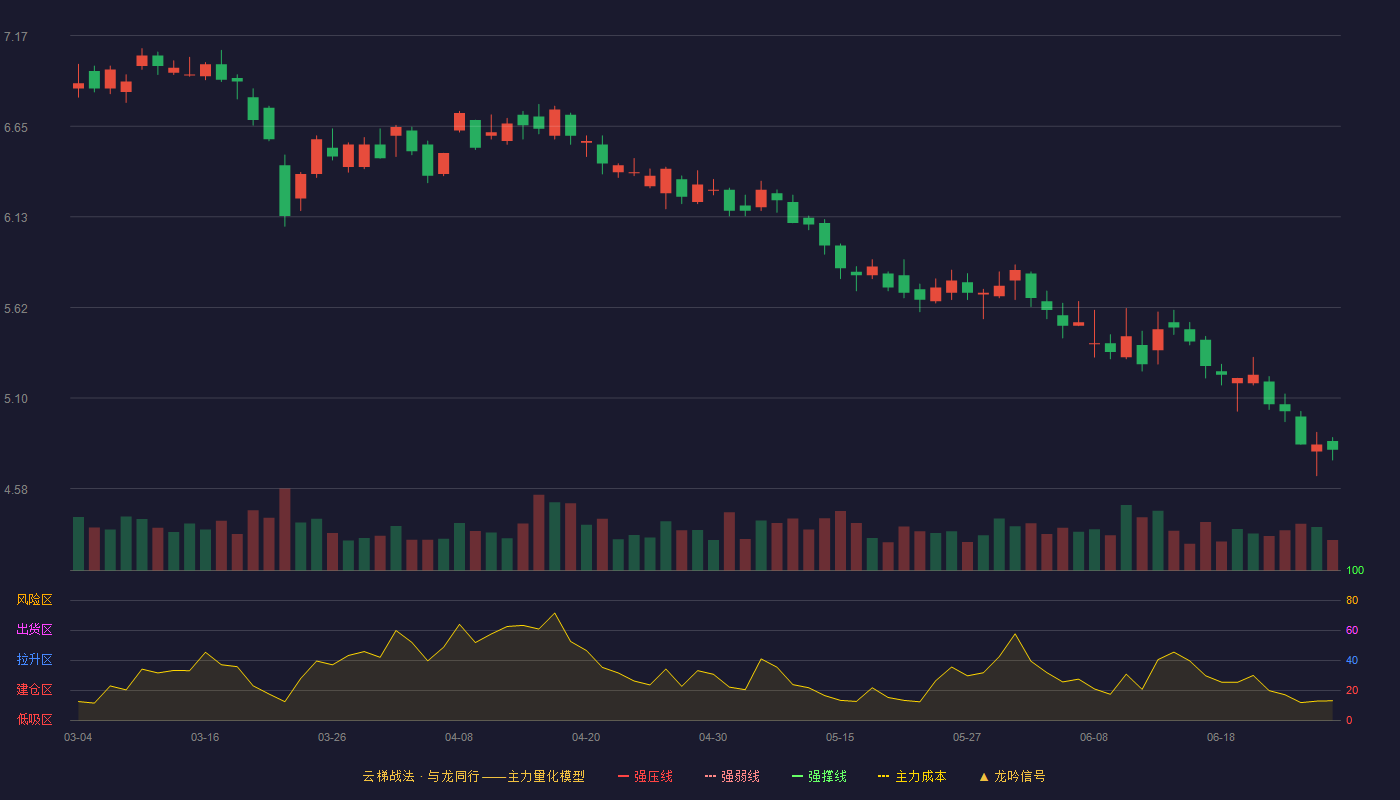
Task: Click the 40 indicator scale label
Action: [x=1352, y=661]
